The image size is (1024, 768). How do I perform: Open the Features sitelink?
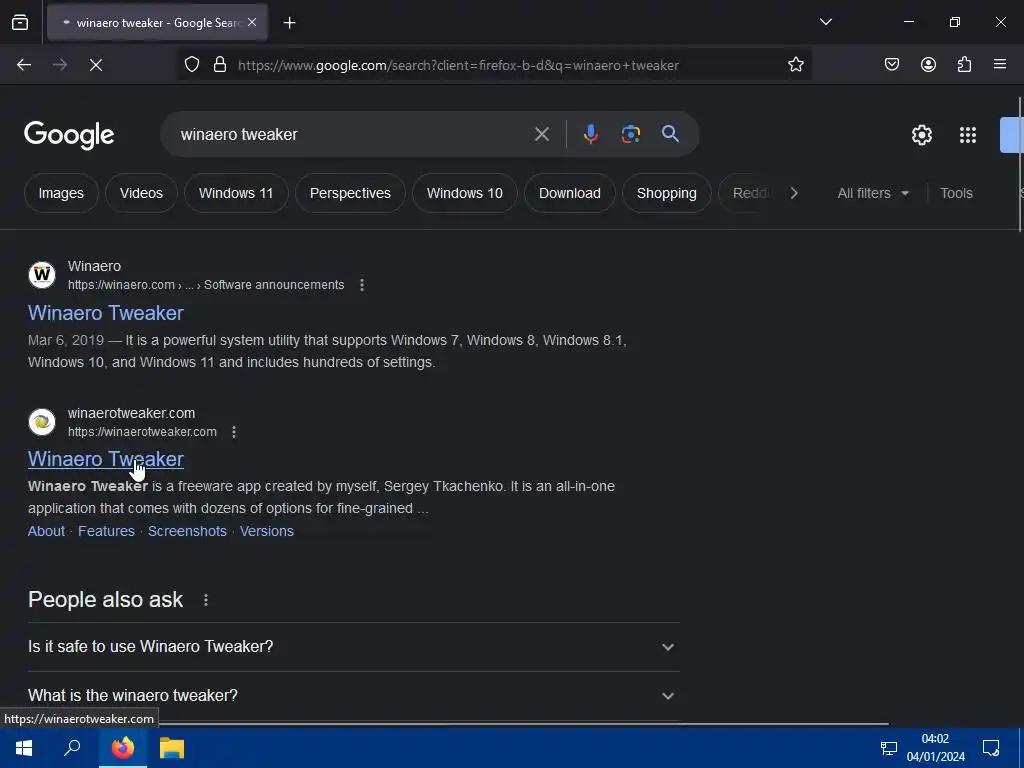pos(106,531)
